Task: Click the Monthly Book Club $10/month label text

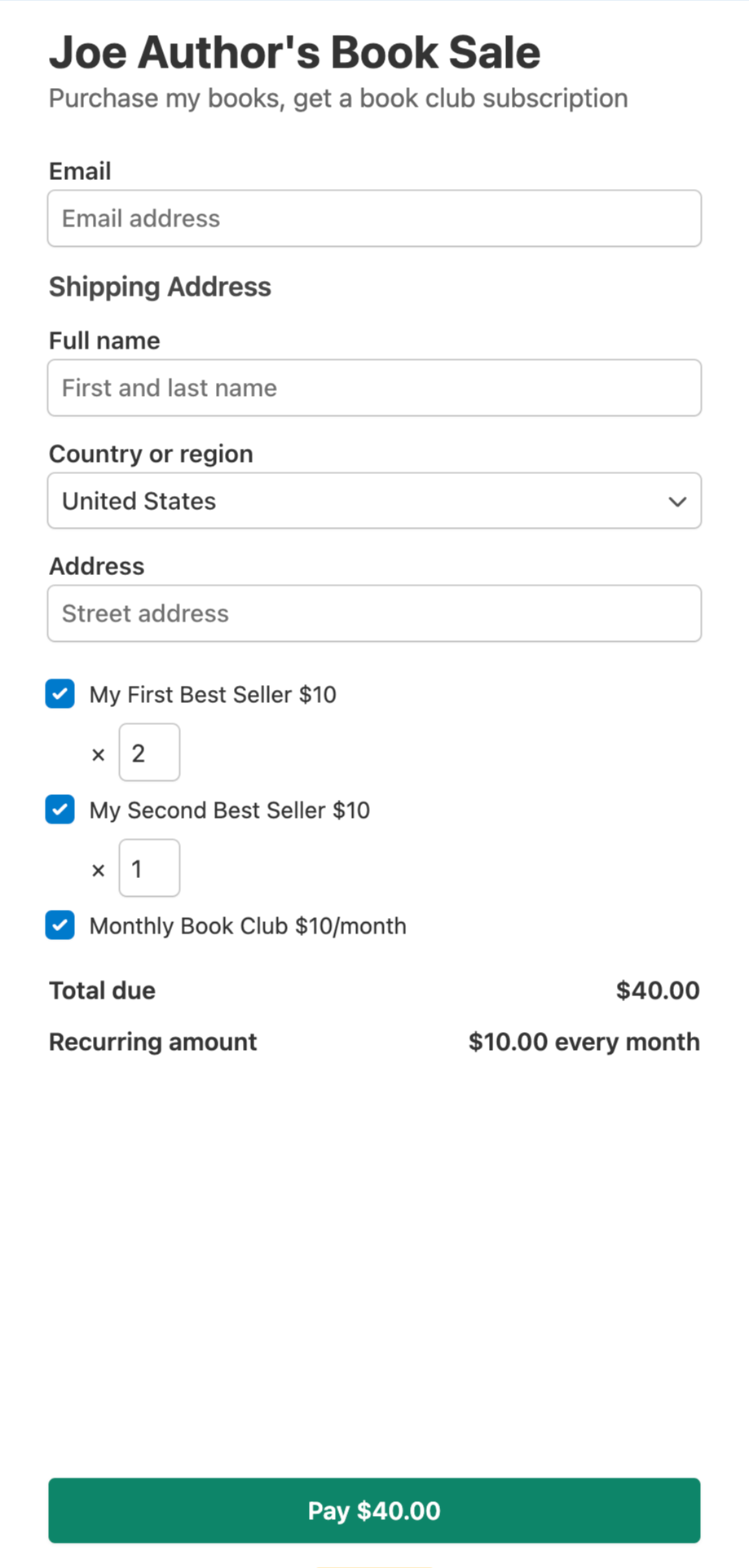Action: pyautogui.click(x=248, y=926)
